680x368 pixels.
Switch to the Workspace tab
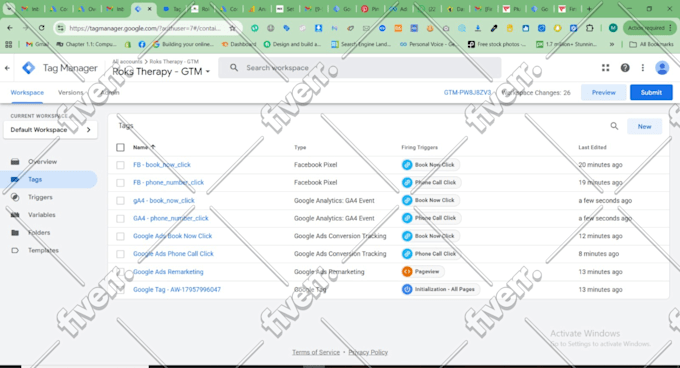point(27,92)
